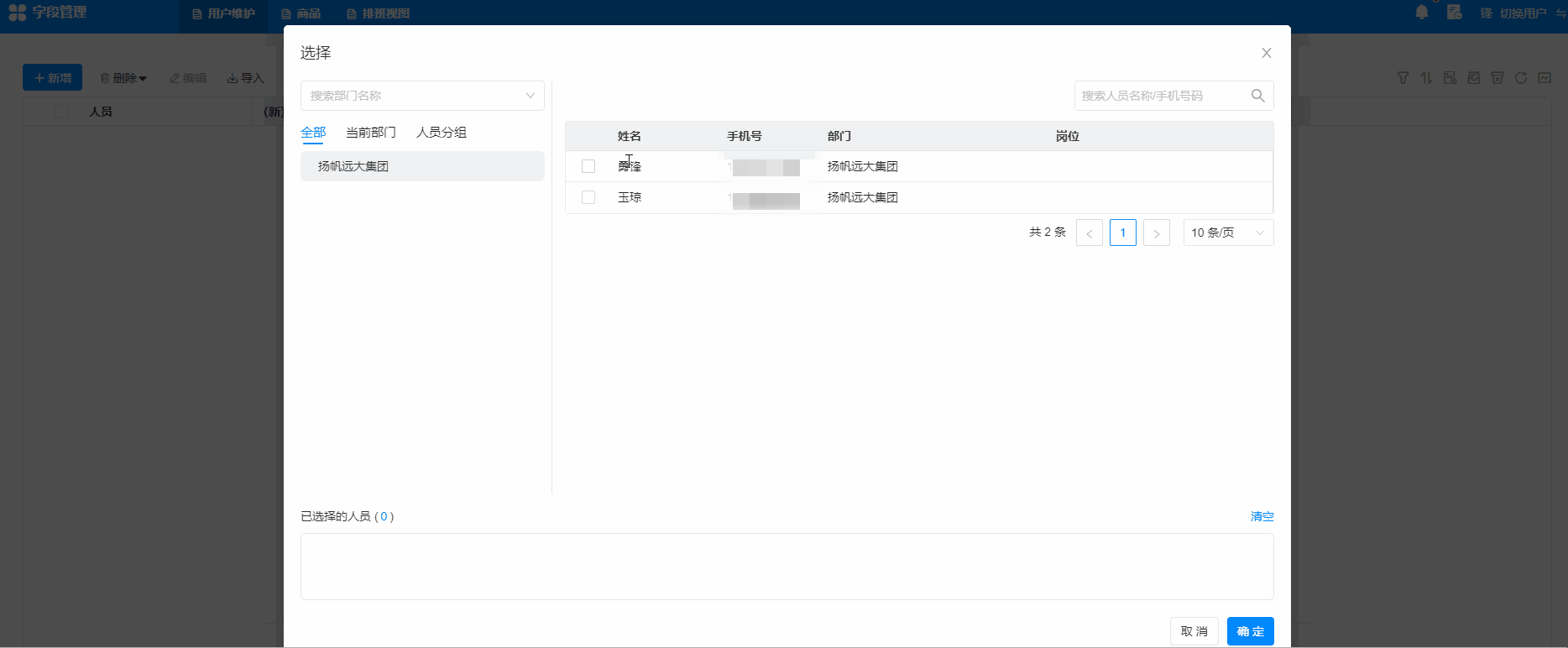Click the 取消 cancel button

[x=1194, y=631]
